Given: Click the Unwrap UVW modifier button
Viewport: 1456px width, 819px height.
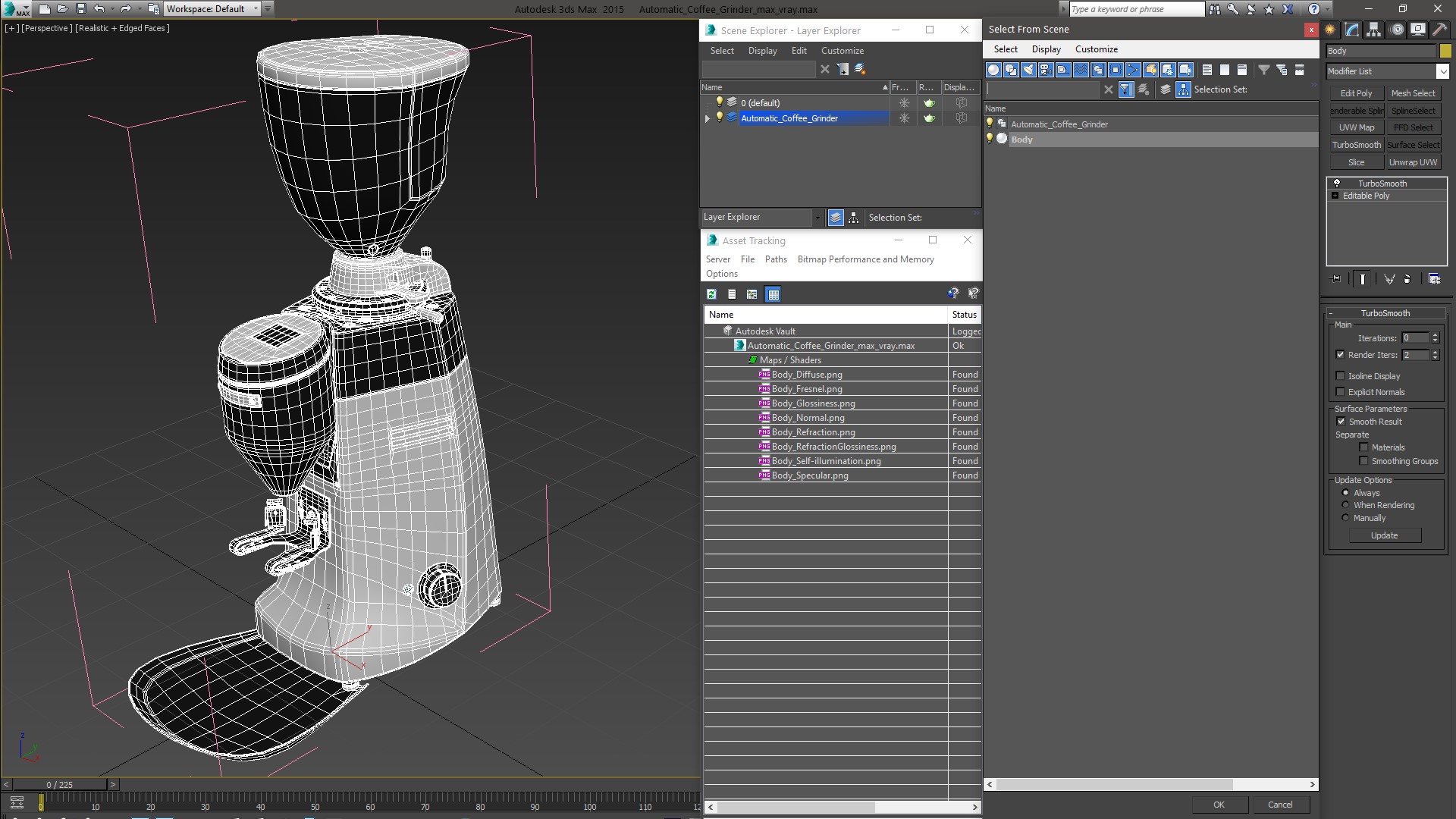Looking at the screenshot, I should [1413, 162].
